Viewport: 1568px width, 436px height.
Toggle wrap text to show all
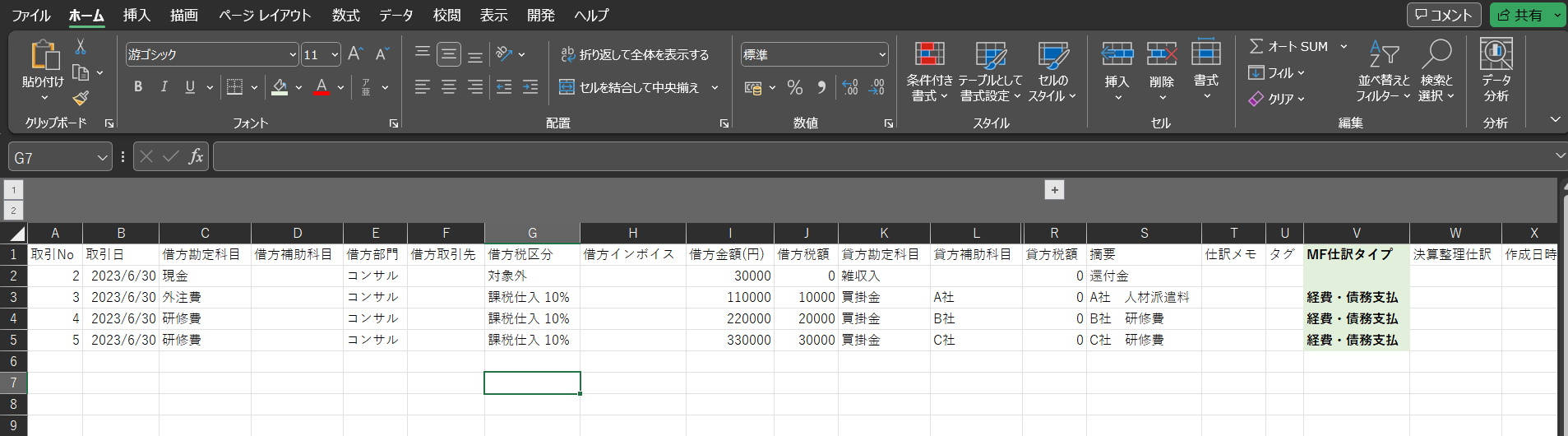(635, 54)
